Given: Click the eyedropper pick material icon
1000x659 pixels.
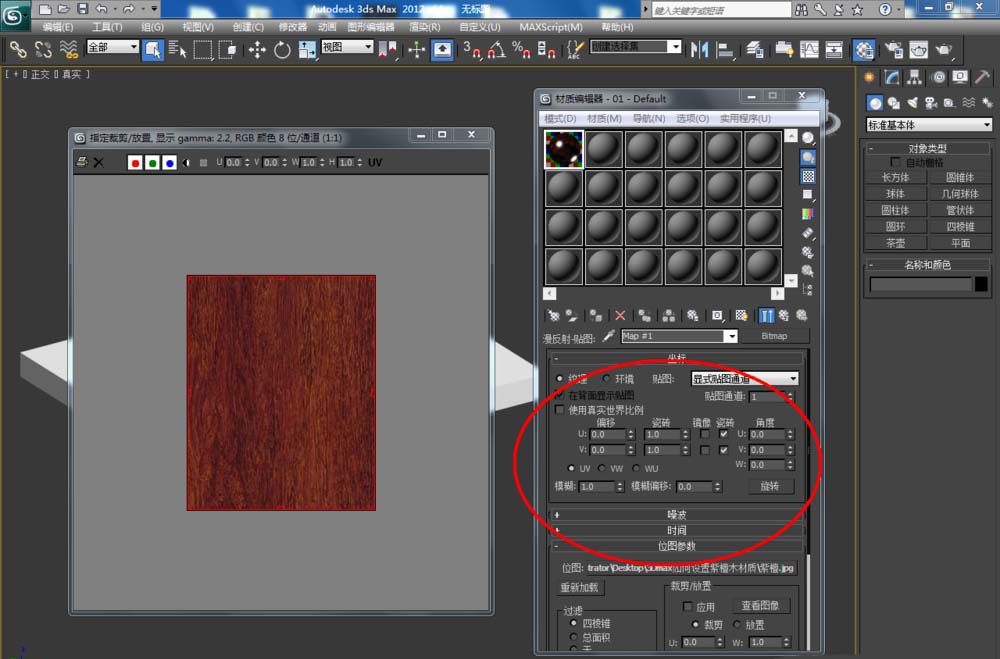Looking at the screenshot, I should (608, 336).
